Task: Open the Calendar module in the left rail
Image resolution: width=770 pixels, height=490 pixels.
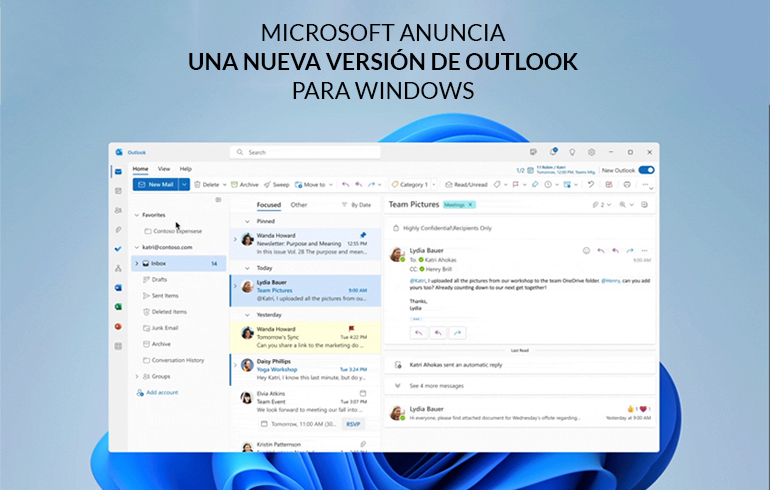Action: (x=118, y=191)
